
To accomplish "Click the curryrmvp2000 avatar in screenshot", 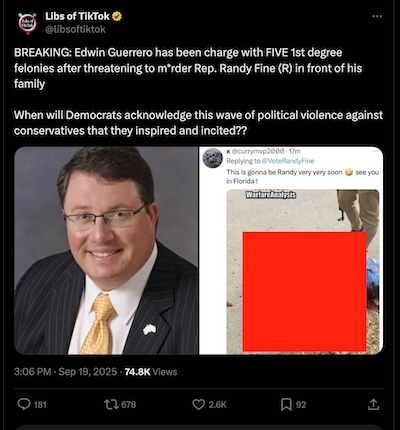I will pos(213,158).
